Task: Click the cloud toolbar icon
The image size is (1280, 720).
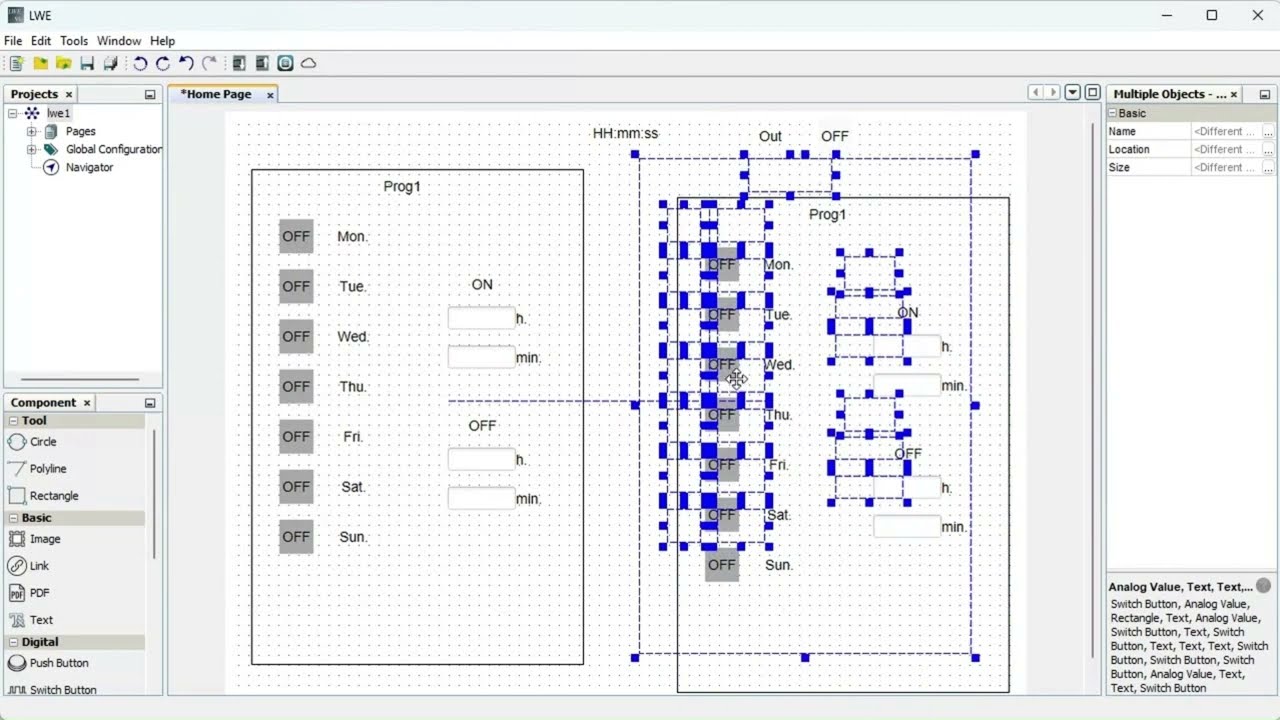Action: (x=309, y=63)
